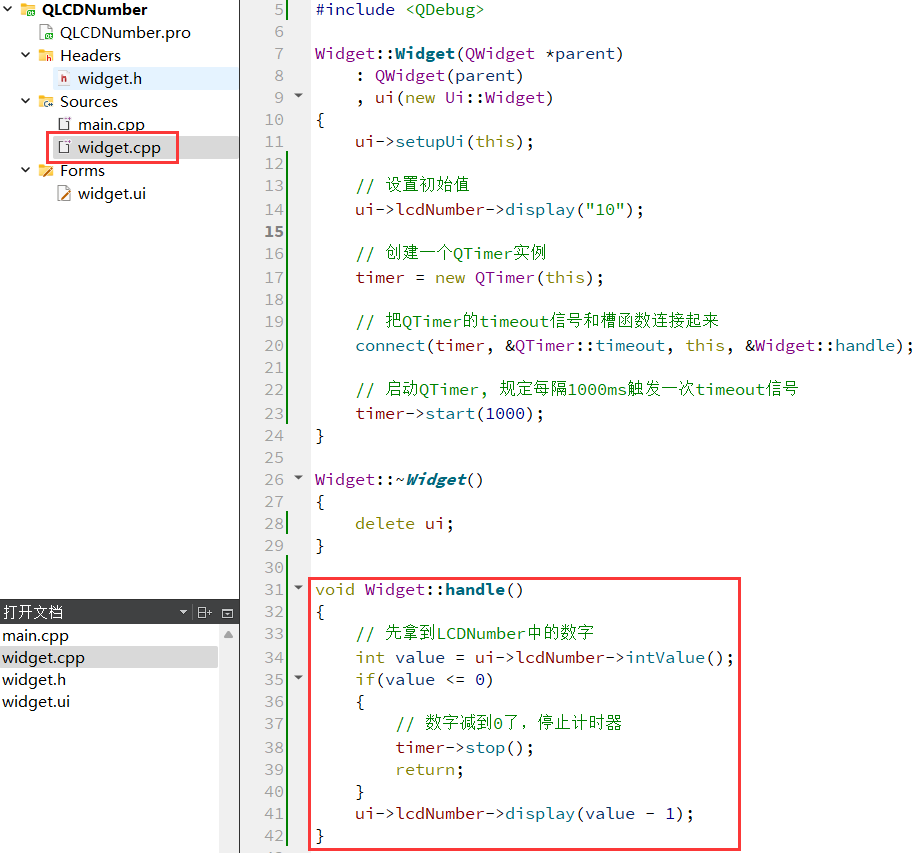This screenshot has width=923, height=853.
Task: Open the 打开文档 pane dropdown arrow
Action: (183, 612)
